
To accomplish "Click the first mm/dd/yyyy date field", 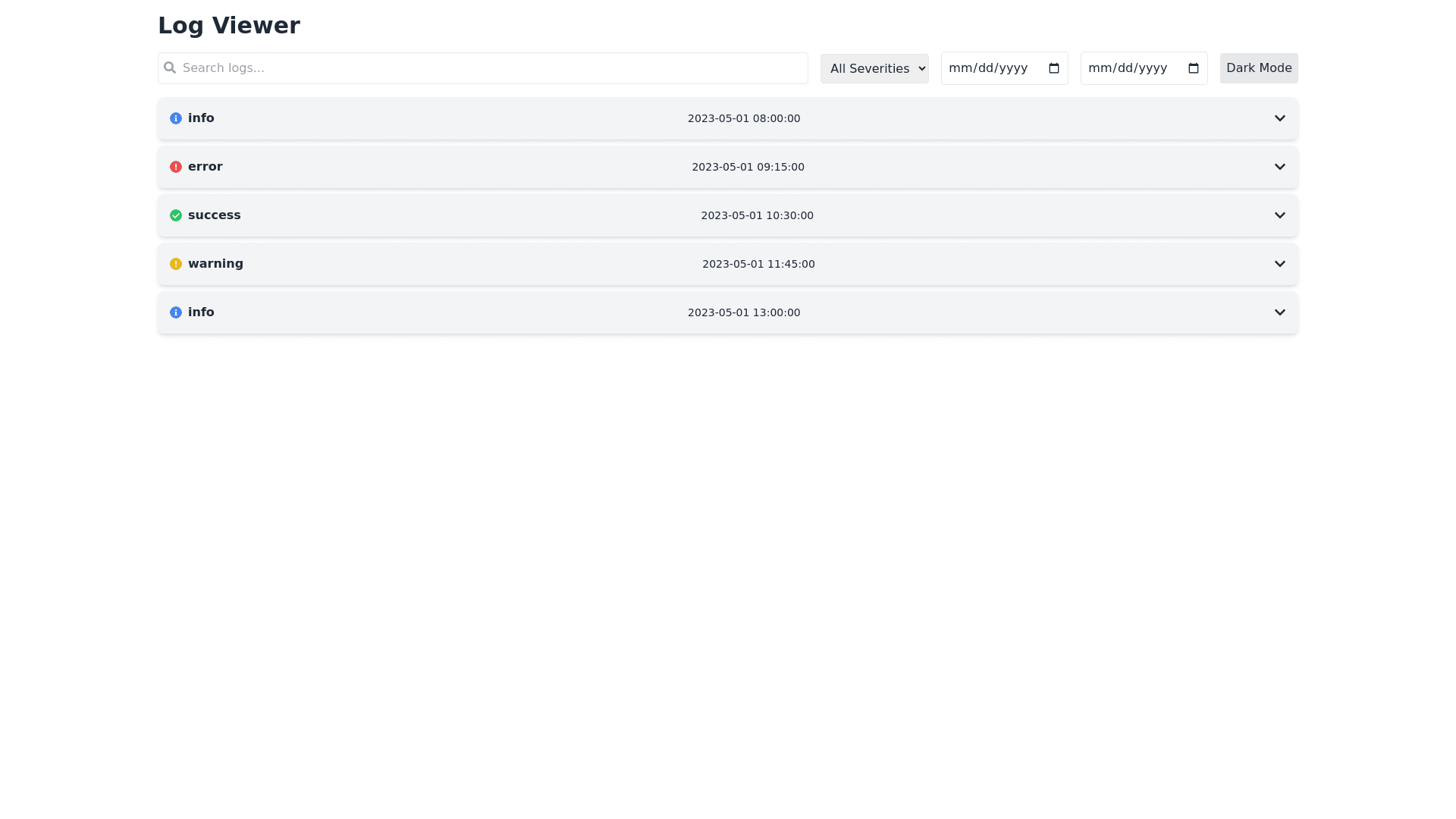I will [x=988, y=68].
